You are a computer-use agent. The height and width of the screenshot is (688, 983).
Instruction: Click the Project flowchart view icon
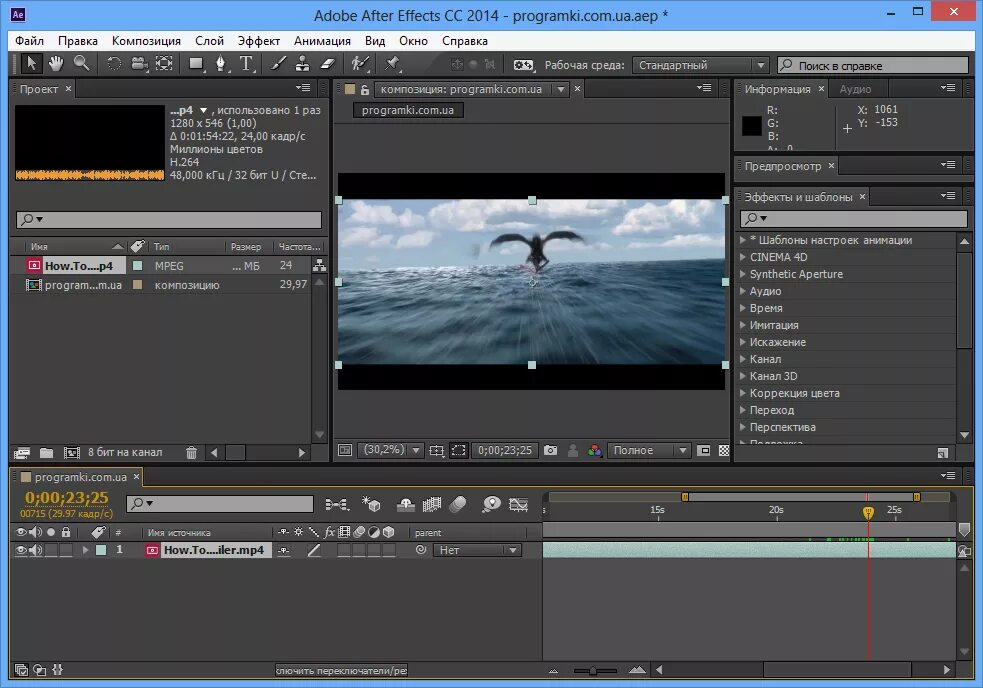pyautogui.click(x=319, y=265)
